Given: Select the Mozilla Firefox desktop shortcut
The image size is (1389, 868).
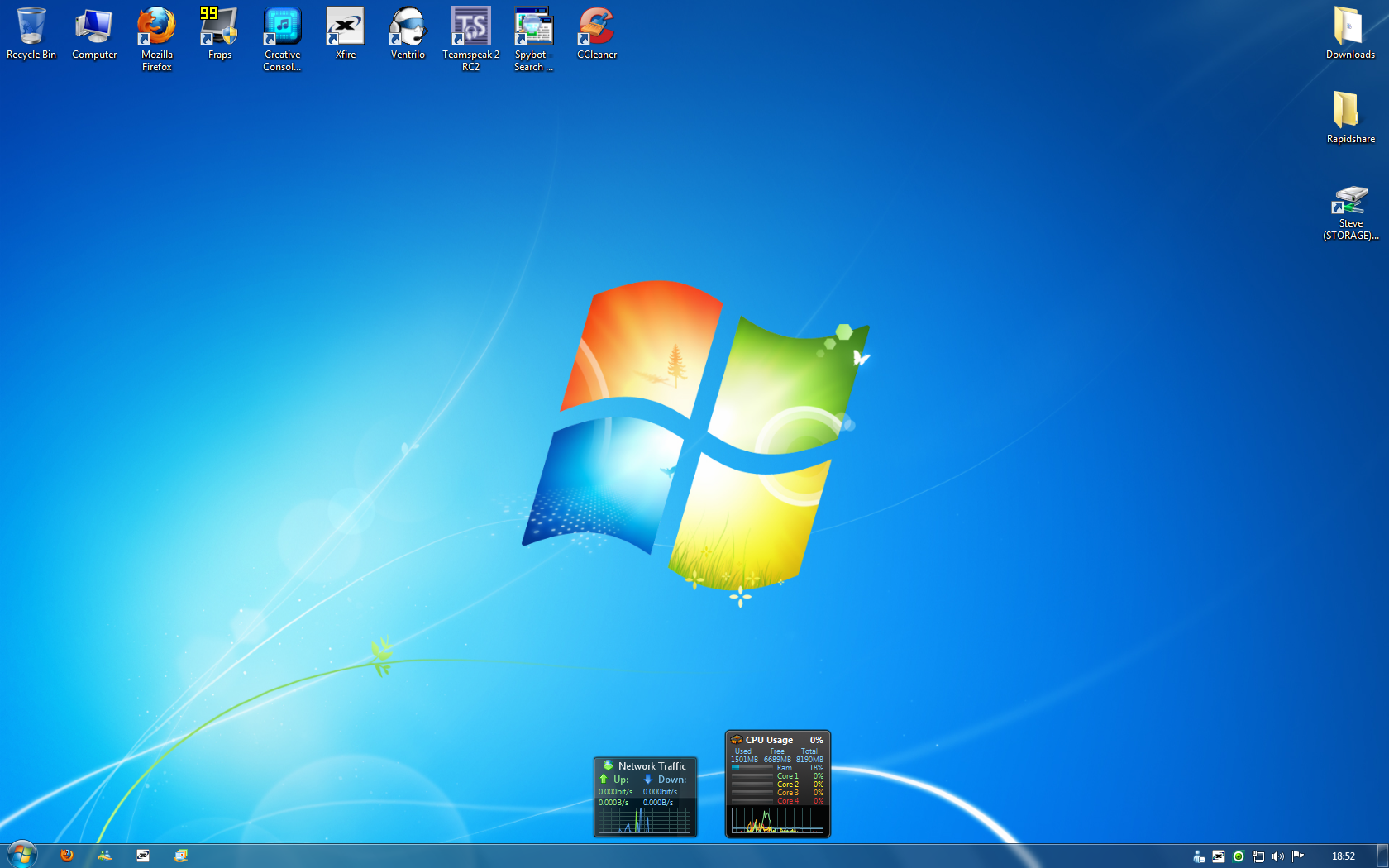Looking at the screenshot, I should click(156, 27).
